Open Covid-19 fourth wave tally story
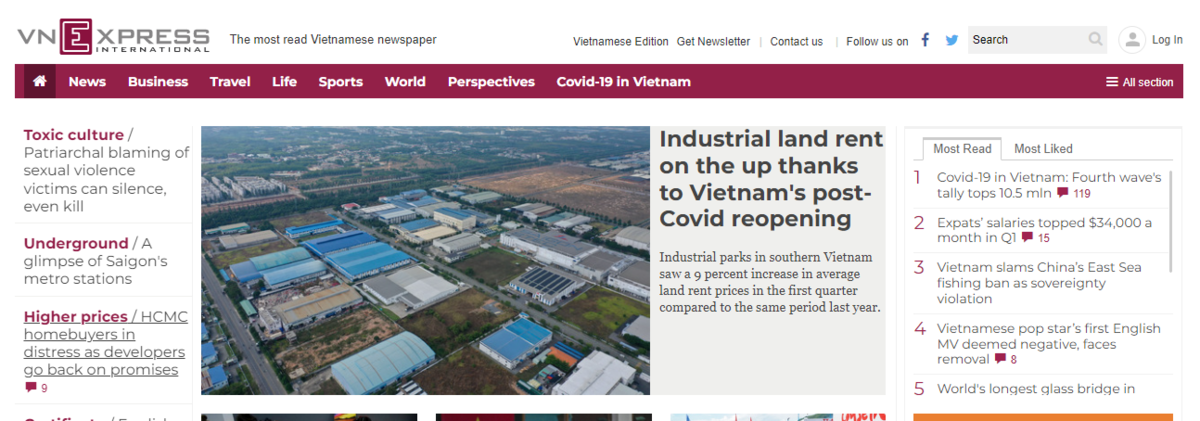 (x=1049, y=185)
